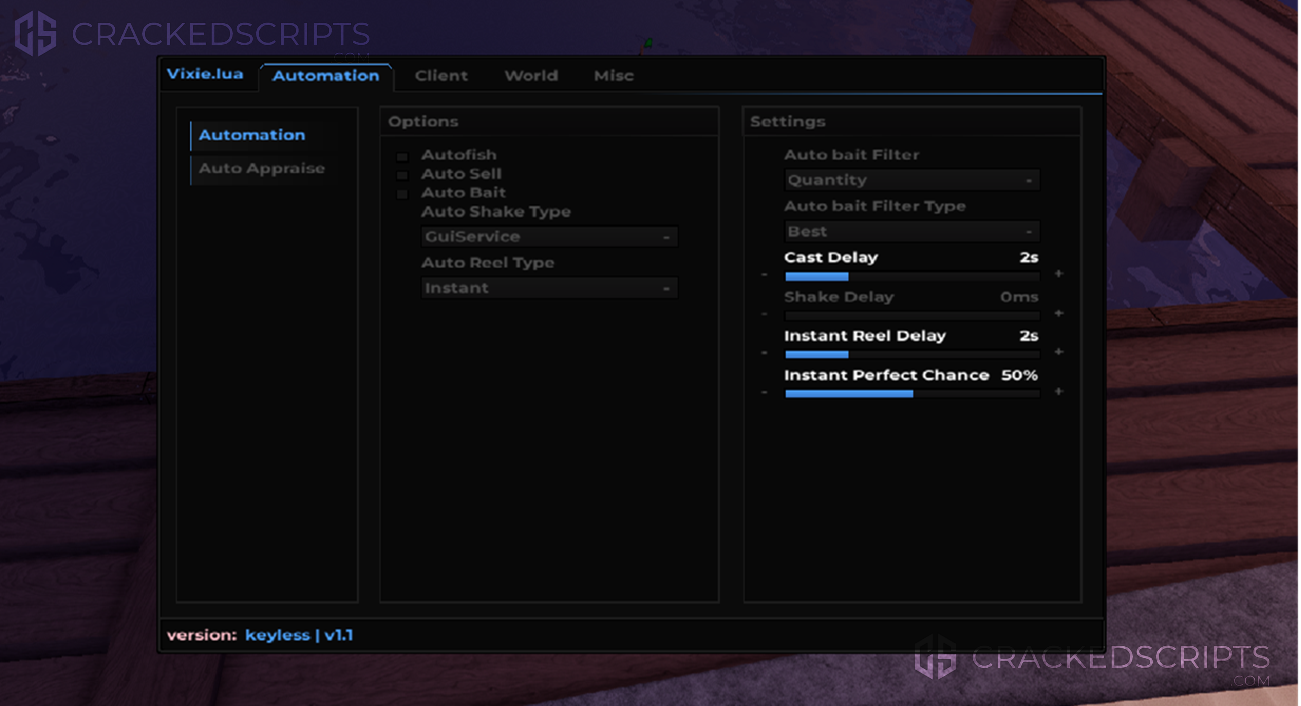Screen dimensions: 1301x706
Task: Click the Auto Shake Type label
Action: pos(496,212)
